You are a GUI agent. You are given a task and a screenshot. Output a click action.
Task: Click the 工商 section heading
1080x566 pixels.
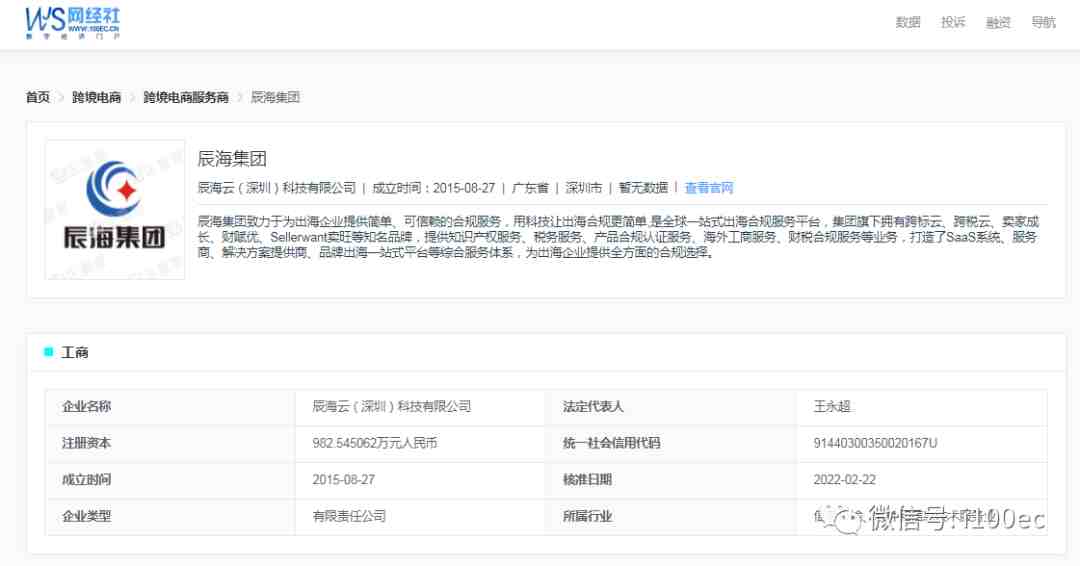coord(74,353)
